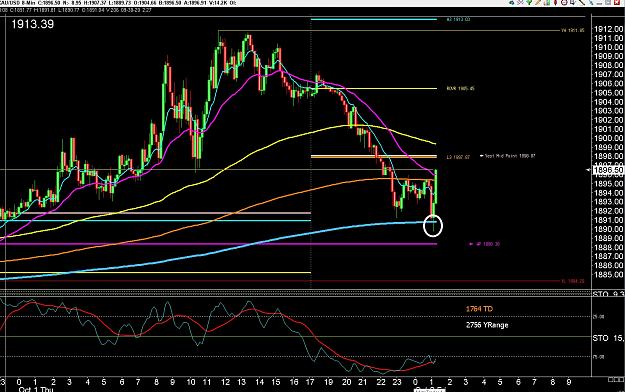This screenshot has height=392, width=625.
Task: Click the 1890.00 price axis label
Action: click(608, 229)
